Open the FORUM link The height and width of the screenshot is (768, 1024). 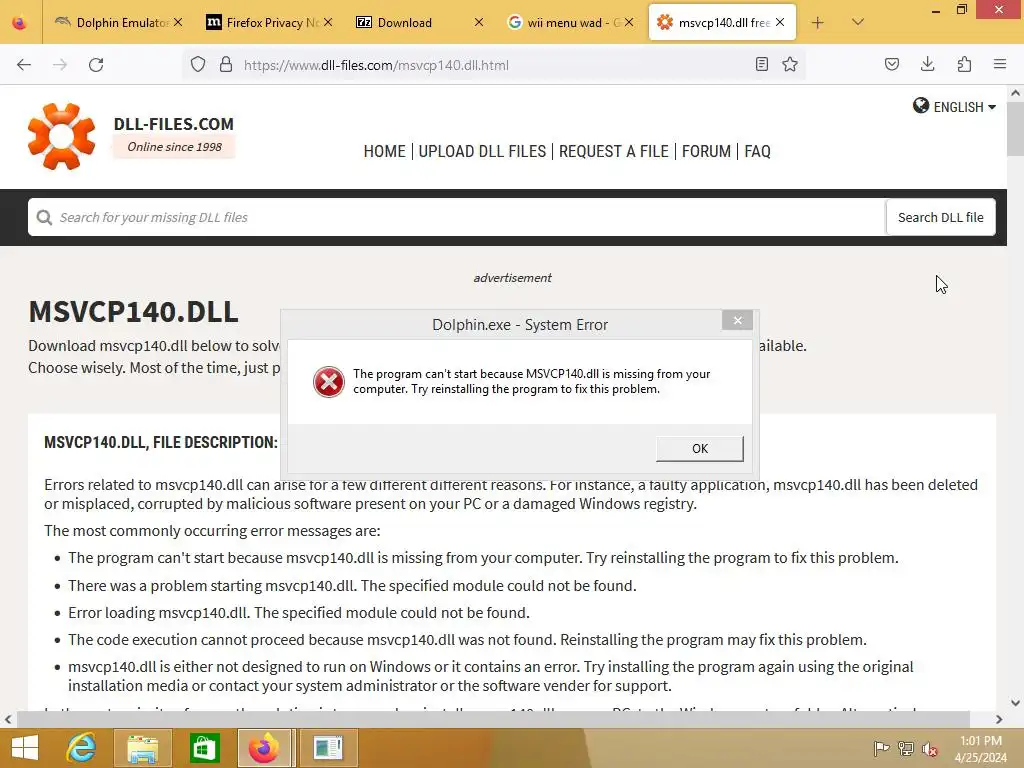(707, 152)
